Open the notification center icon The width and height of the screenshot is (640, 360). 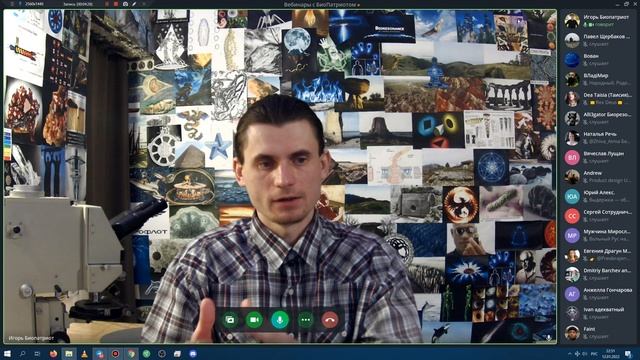[x=629, y=353]
